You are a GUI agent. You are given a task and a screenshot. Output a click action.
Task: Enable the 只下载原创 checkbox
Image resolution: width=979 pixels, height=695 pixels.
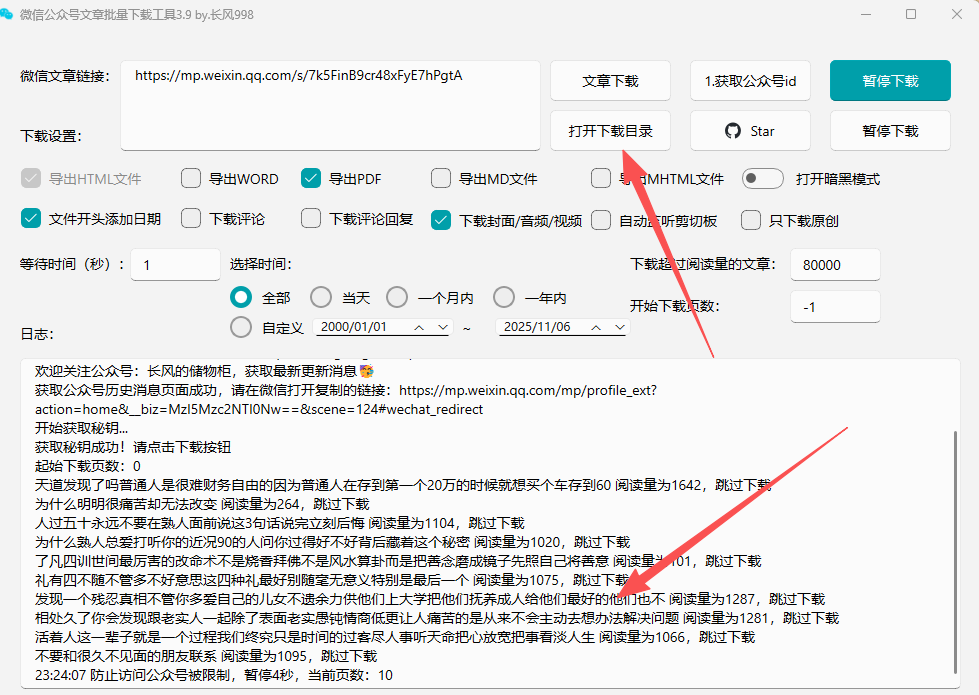coord(750,220)
